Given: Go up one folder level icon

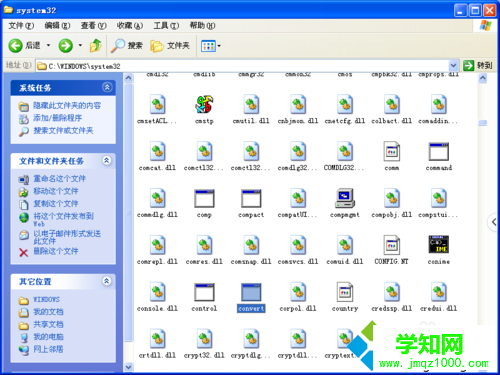Looking at the screenshot, I should tap(96, 45).
